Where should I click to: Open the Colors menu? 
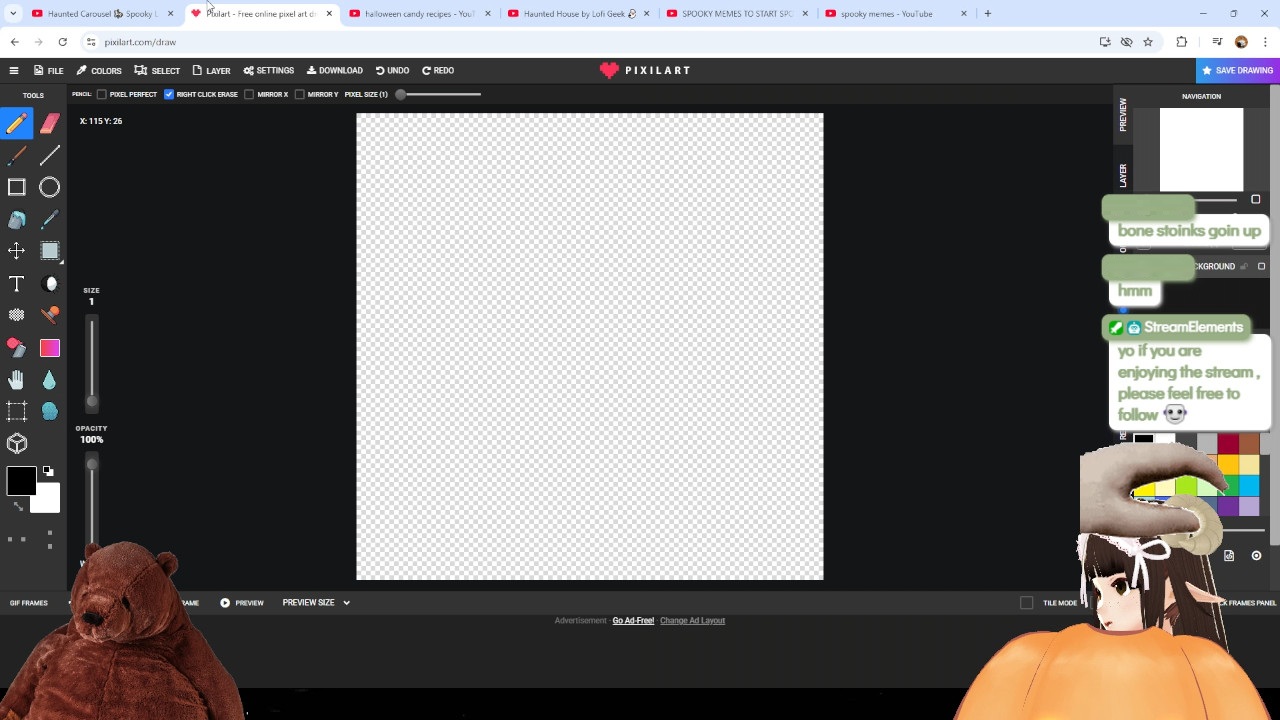point(99,70)
